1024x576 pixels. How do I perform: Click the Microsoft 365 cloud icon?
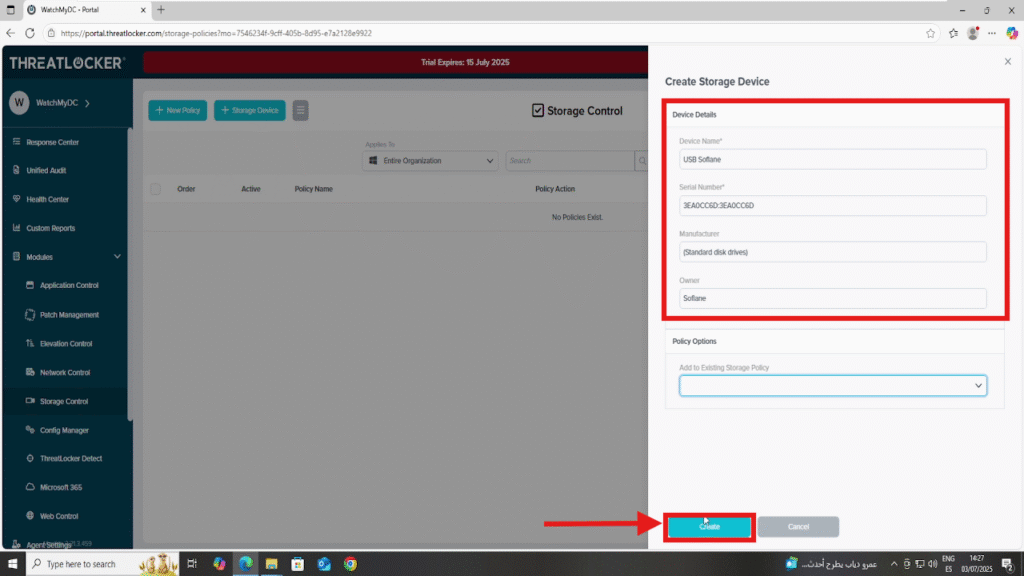[30, 487]
